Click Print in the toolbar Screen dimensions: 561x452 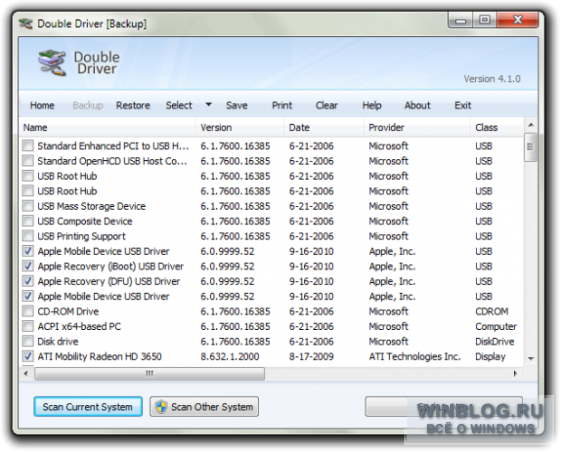282,105
